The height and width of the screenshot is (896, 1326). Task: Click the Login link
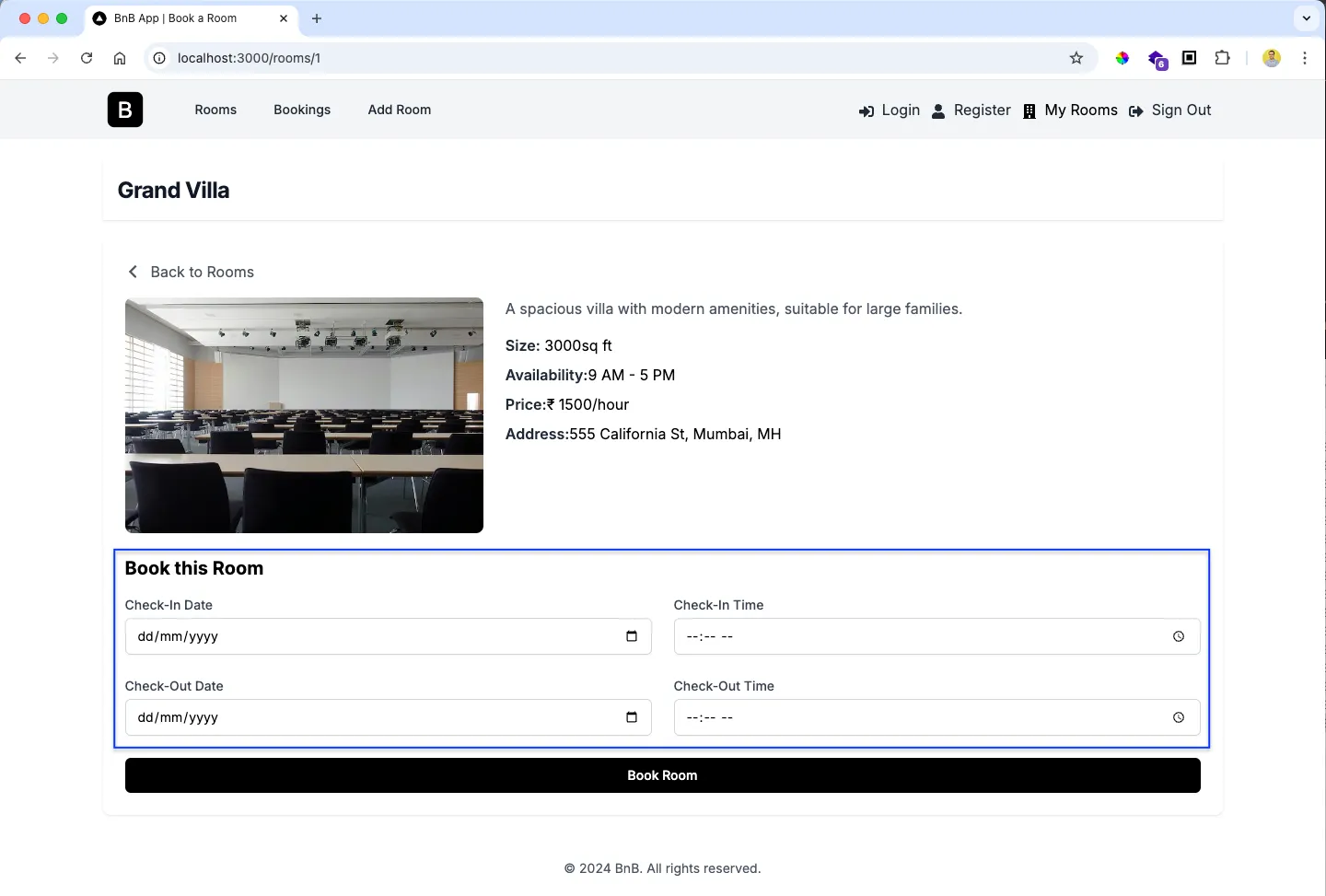[x=890, y=111]
